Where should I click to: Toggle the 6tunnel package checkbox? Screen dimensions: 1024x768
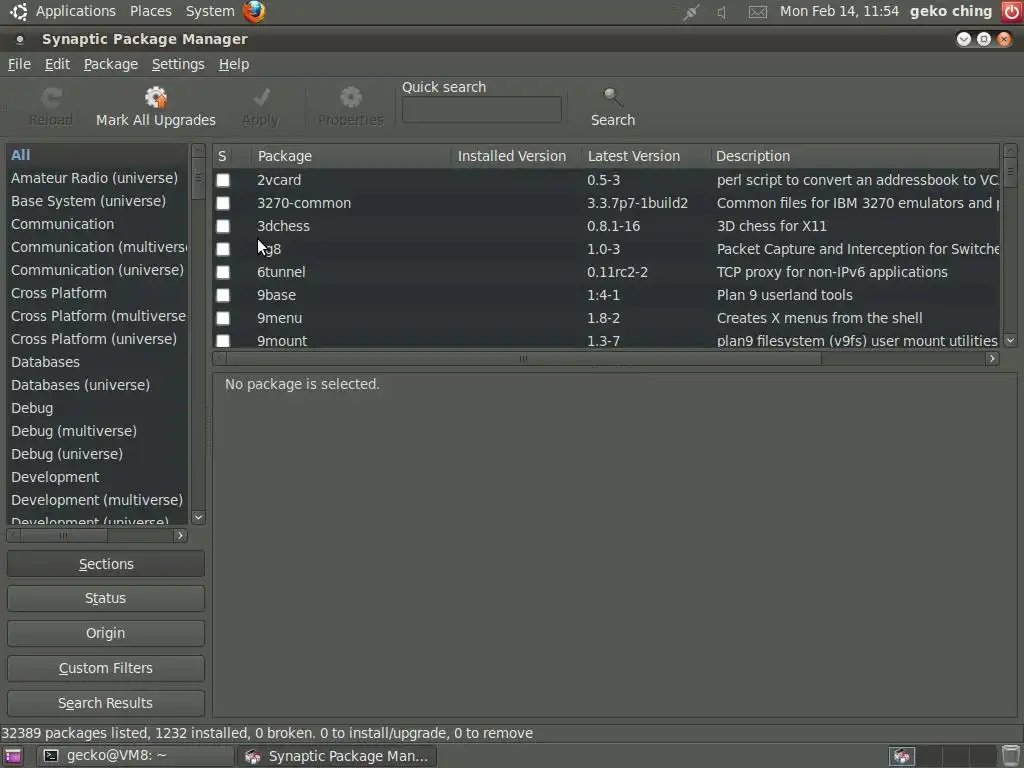point(223,272)
